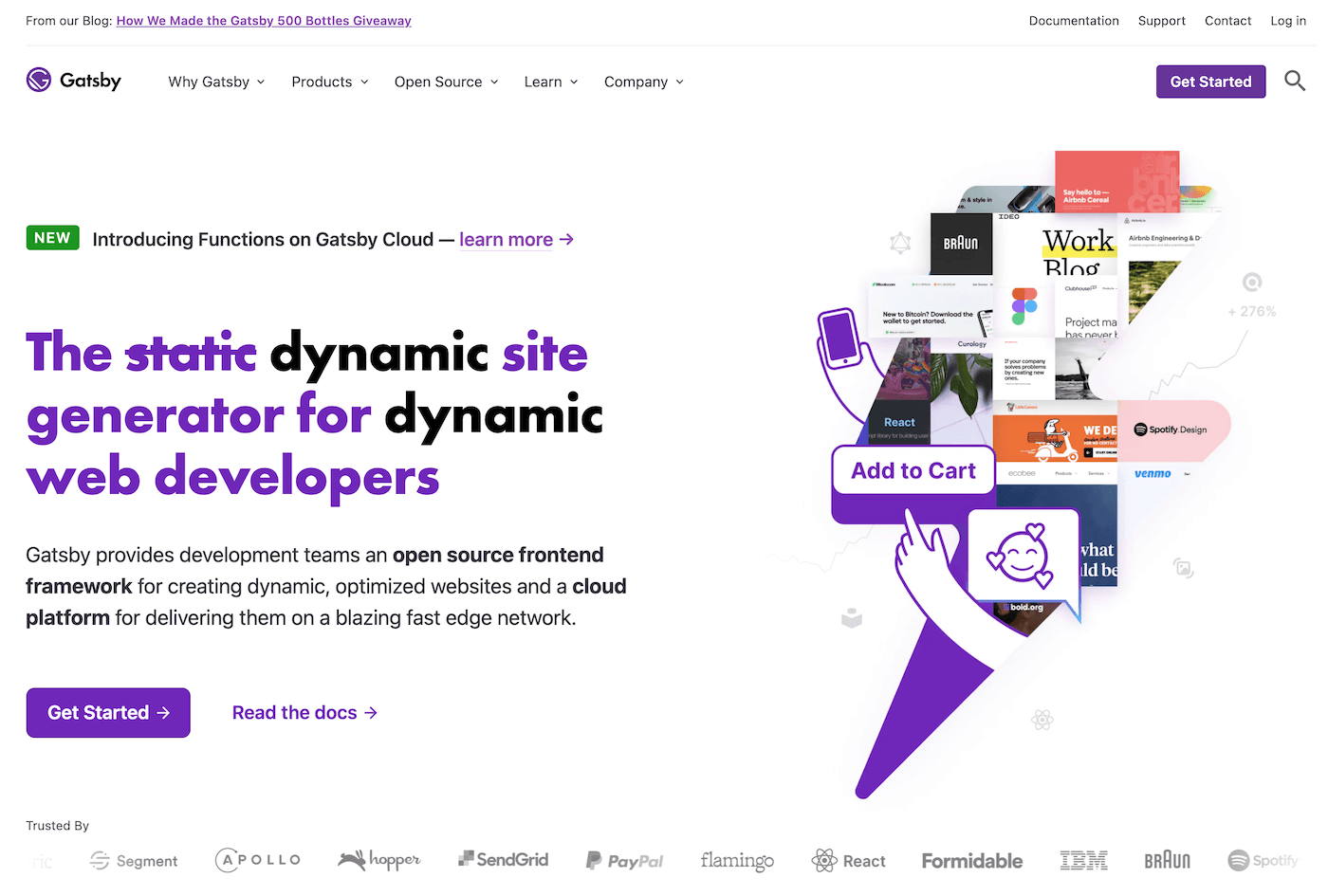
Task: Open the Open Source dropdown
Action: (x=446, y=82)
